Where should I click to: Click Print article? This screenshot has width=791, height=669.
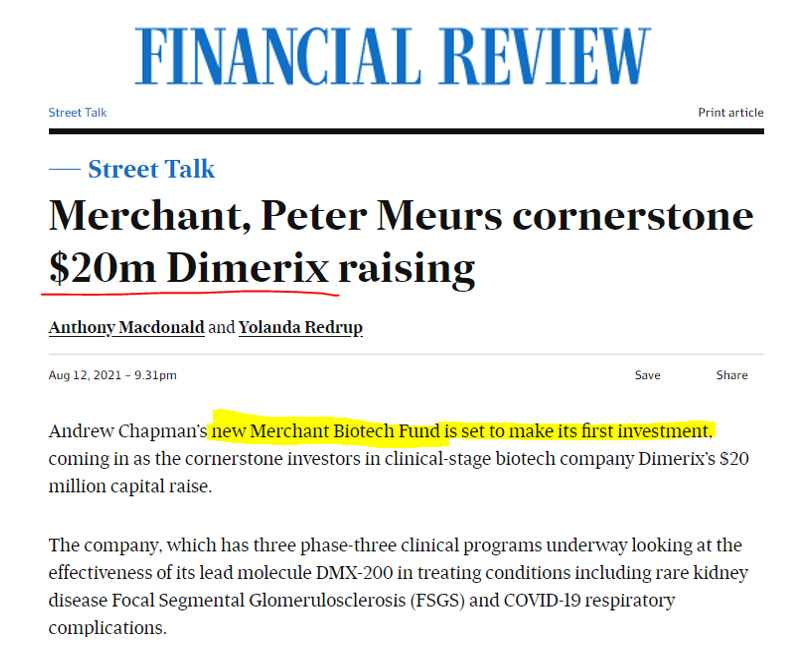(x=730, y=113)
